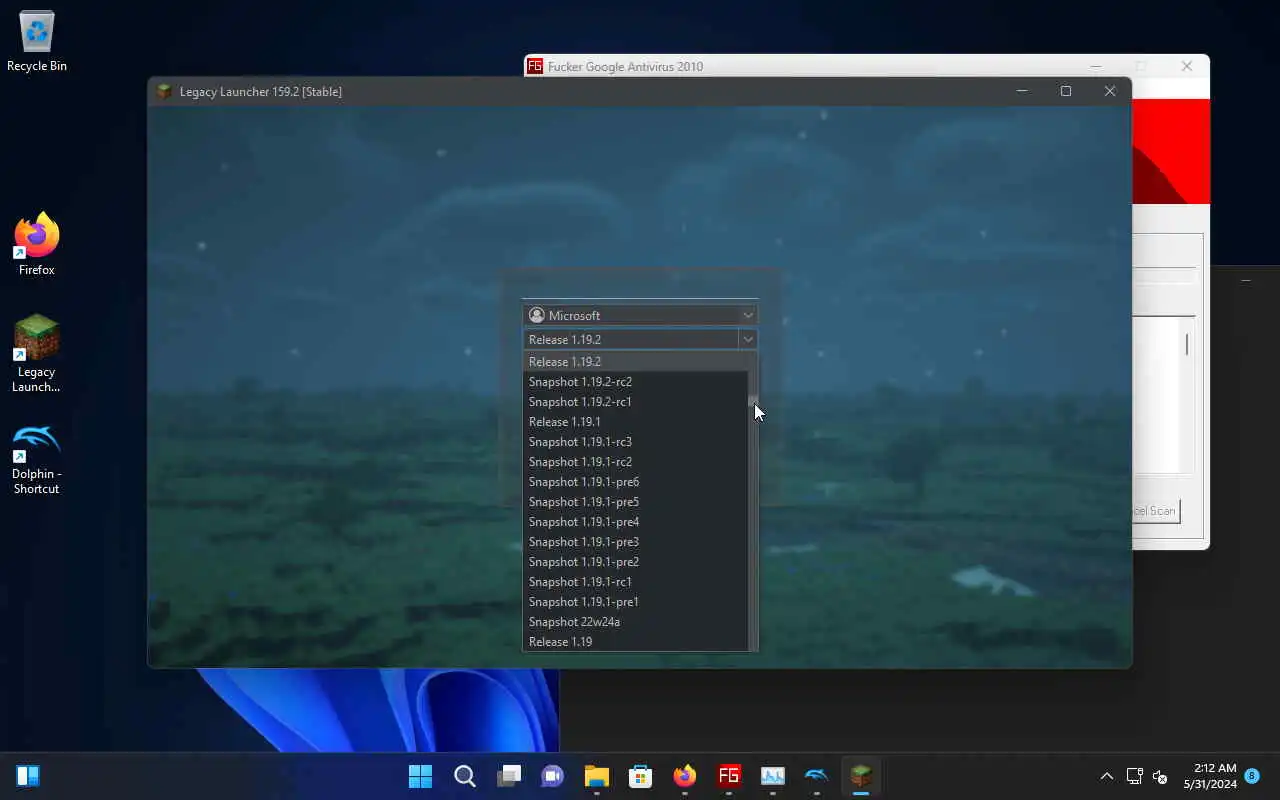Viewport: 1280px width, 800px height.
Task: Open the volume tray icon
Action: (1160, 776)
